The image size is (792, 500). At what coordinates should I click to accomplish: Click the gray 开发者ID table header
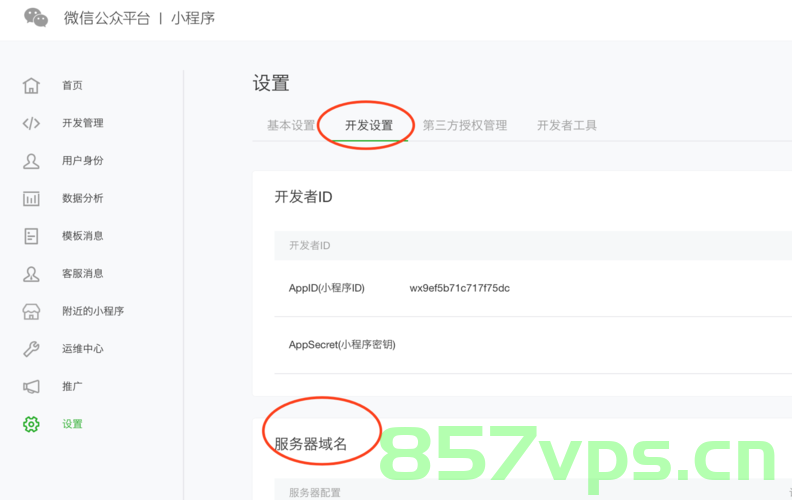(310, 245)
